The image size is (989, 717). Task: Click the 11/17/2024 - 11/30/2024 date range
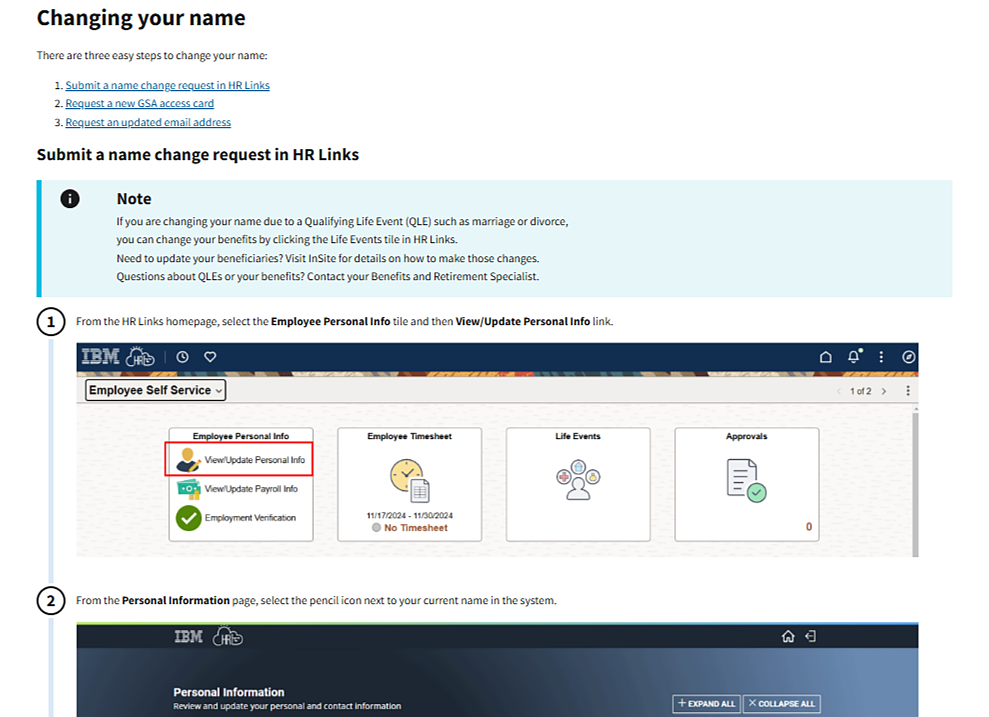coord(409,515)
